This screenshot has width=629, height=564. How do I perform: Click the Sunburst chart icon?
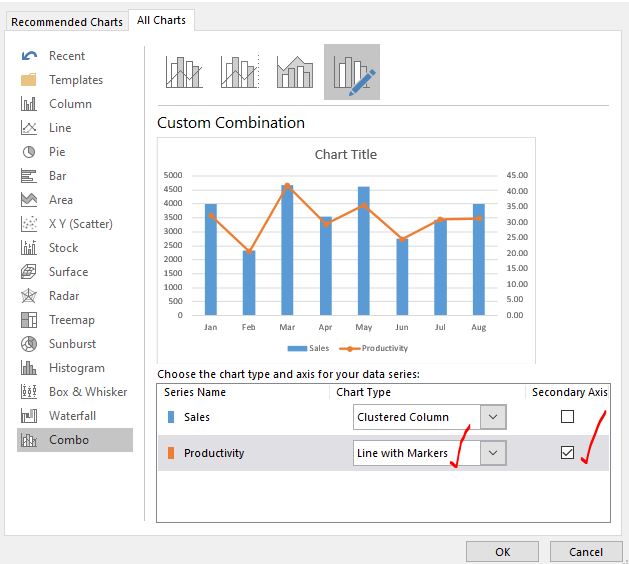[x=29, y=344]
